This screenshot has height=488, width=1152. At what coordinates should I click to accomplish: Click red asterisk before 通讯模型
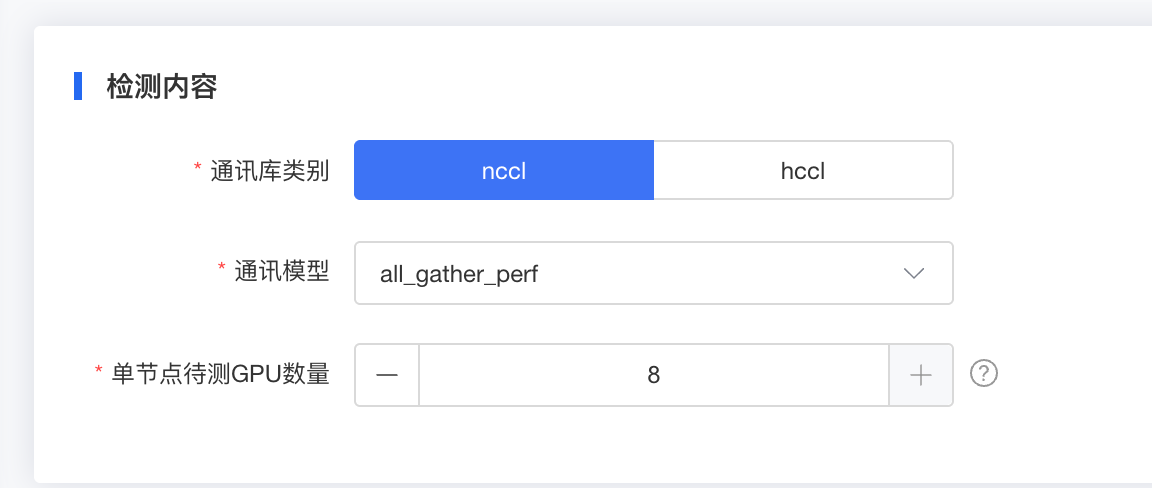click(222, 270)
